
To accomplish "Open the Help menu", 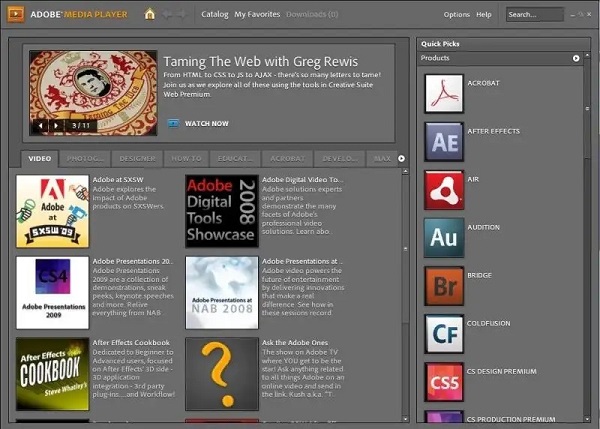I will (484, 15).
